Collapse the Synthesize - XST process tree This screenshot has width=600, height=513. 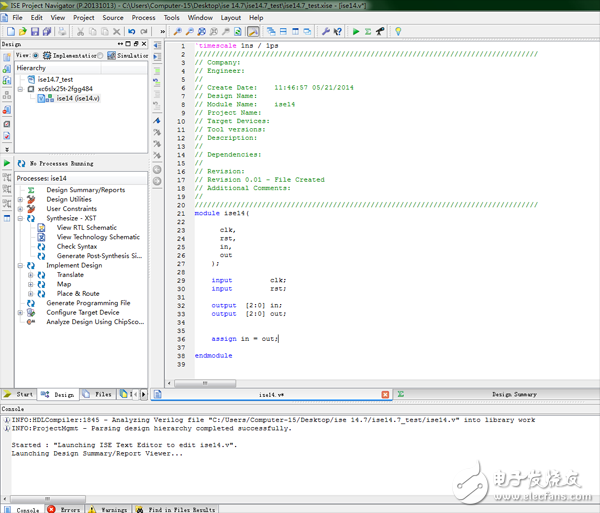20,219
